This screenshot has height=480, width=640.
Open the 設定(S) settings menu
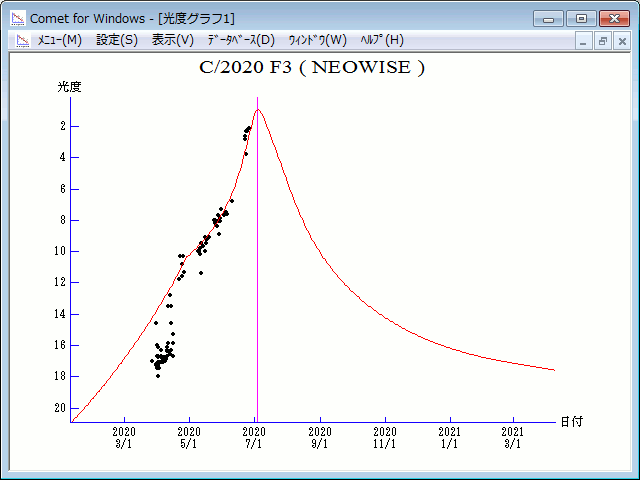tap(117, 40)
